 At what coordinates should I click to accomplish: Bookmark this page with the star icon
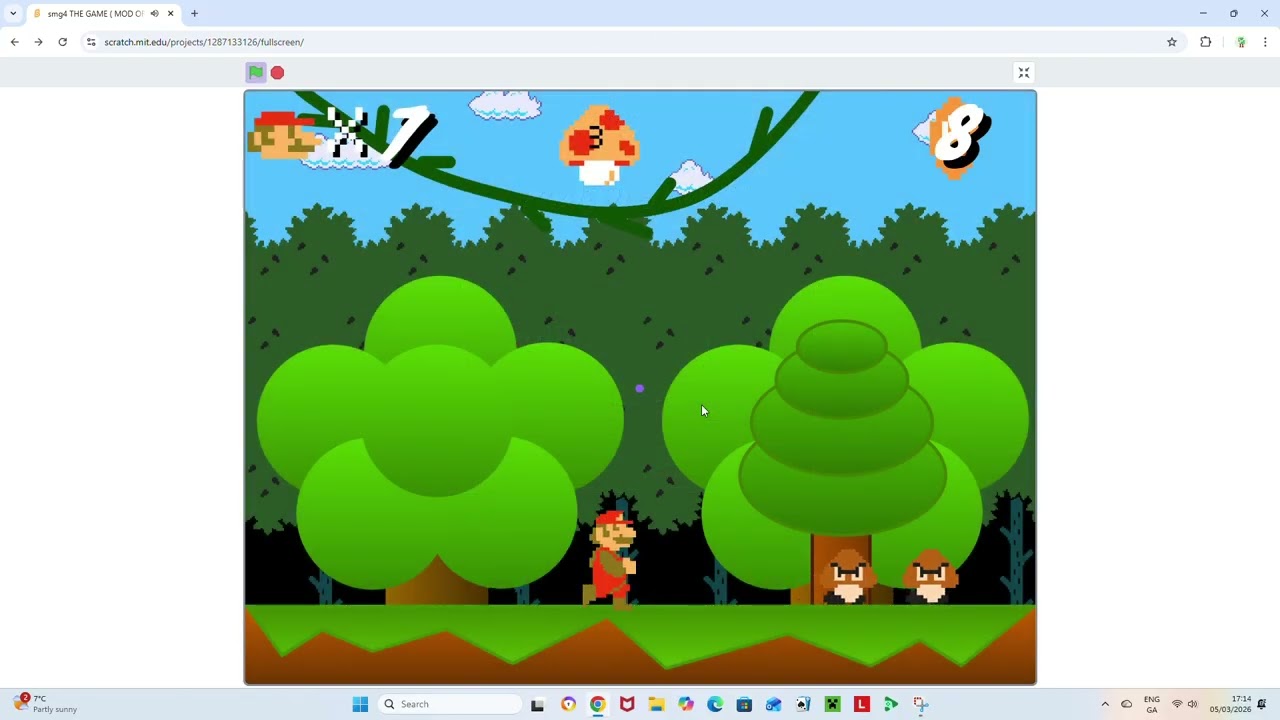(1172, 42)
